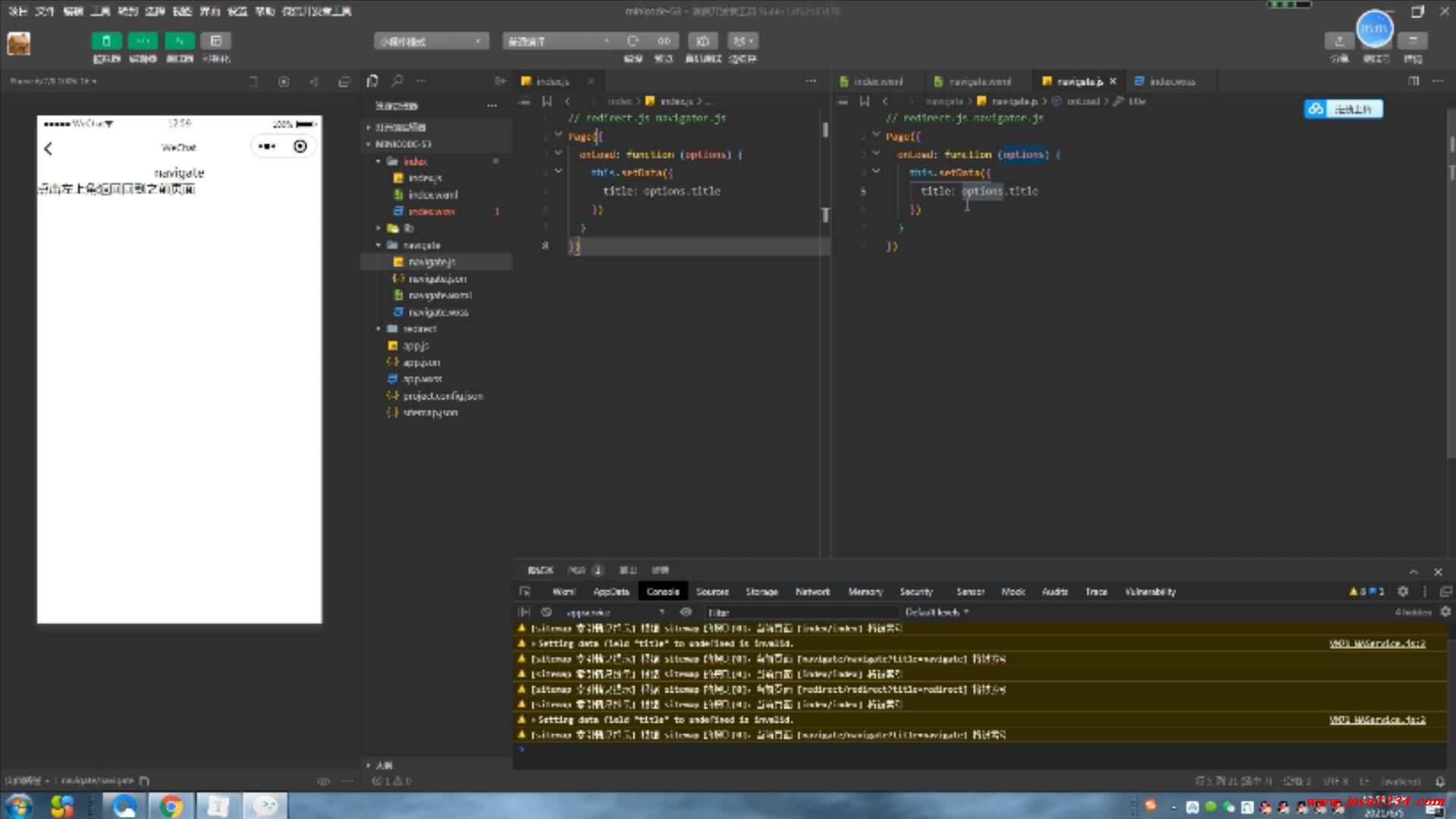Click the blue cloud upload button
The height and width of the screenshot is (819, 1456).
[x=1343, y=109]
